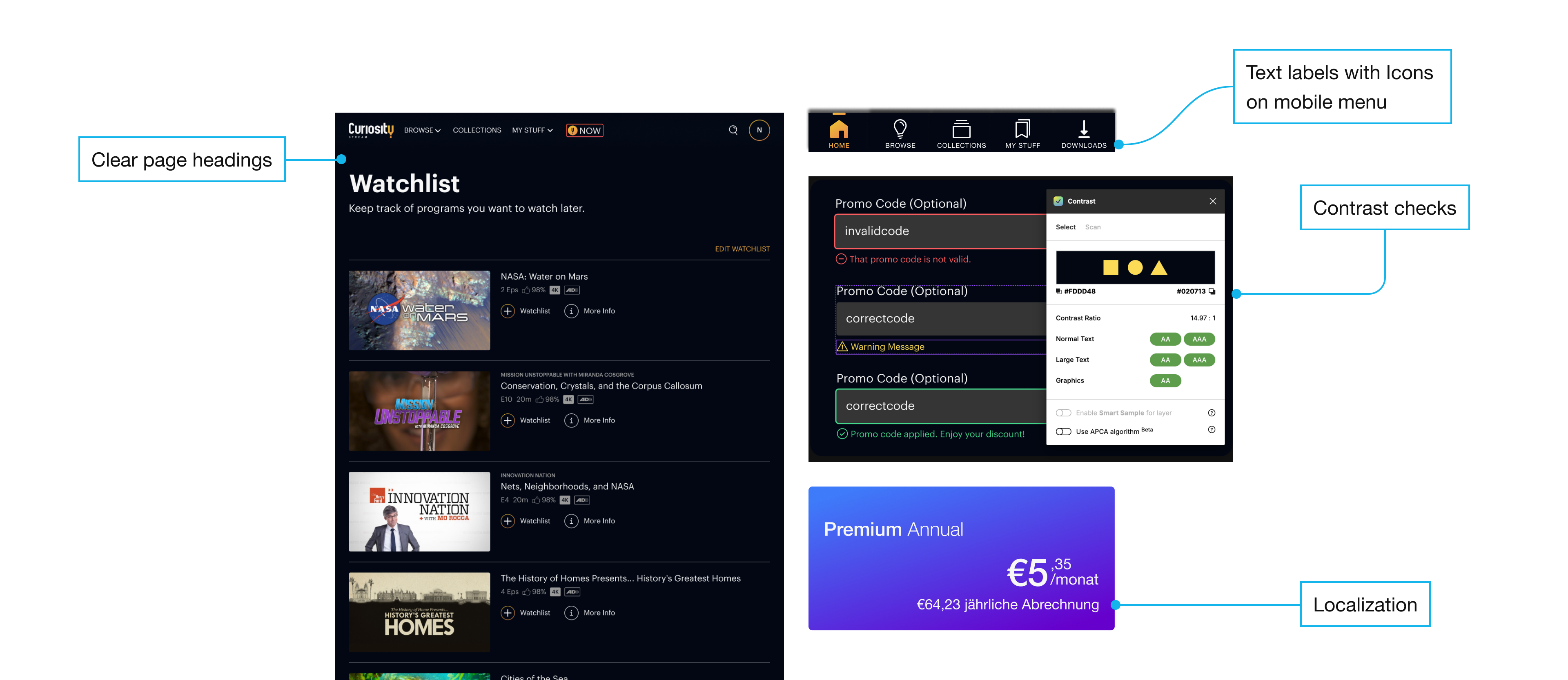Select the MY STUFF label in mobile menu
The height and width of the screenshot is (680, 1568).
point(1022,145)
